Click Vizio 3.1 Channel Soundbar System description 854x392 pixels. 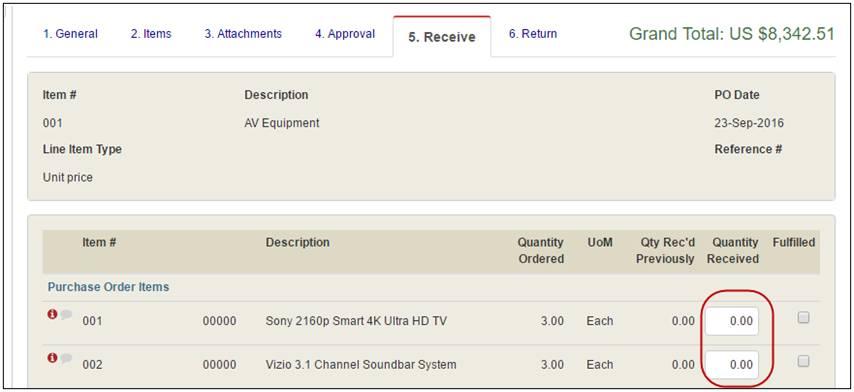pyautogui.click(x=361, y=364)
